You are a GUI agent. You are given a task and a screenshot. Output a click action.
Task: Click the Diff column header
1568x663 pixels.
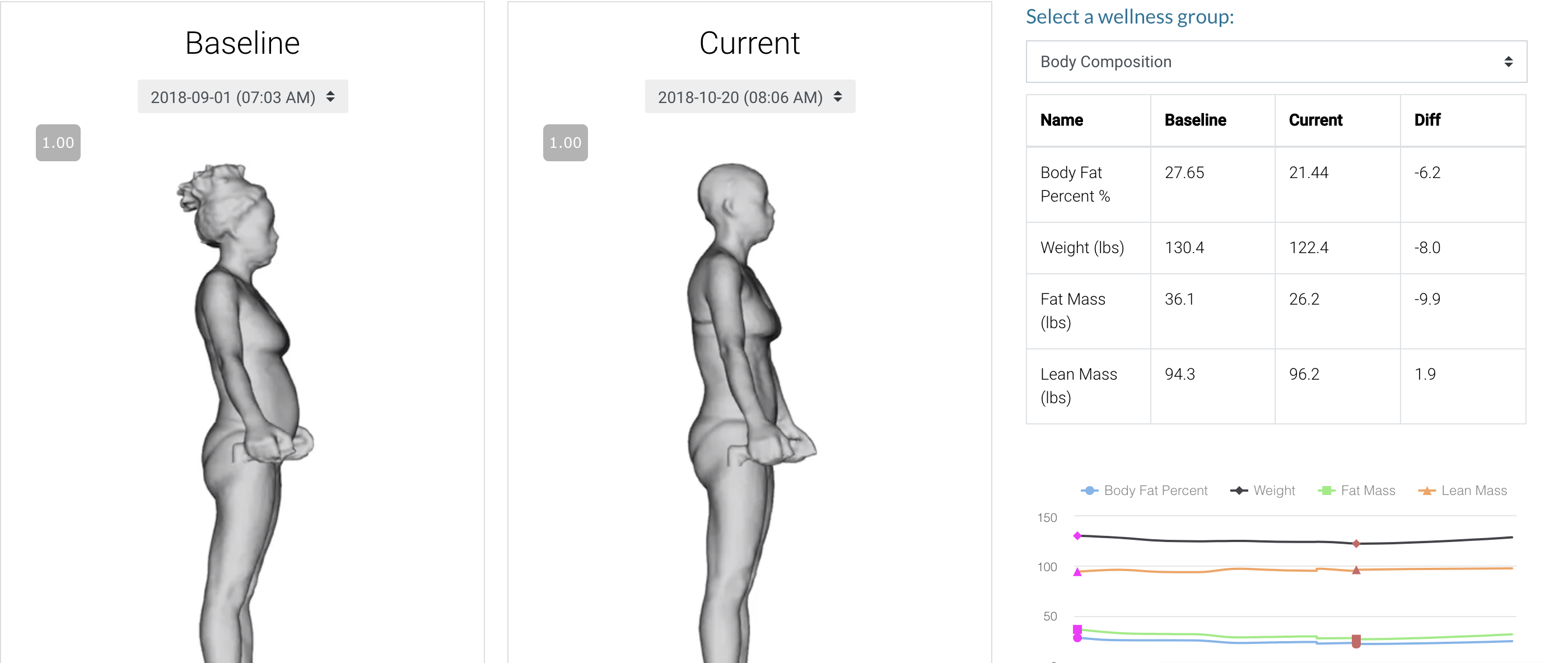(x=1427, y=120)
